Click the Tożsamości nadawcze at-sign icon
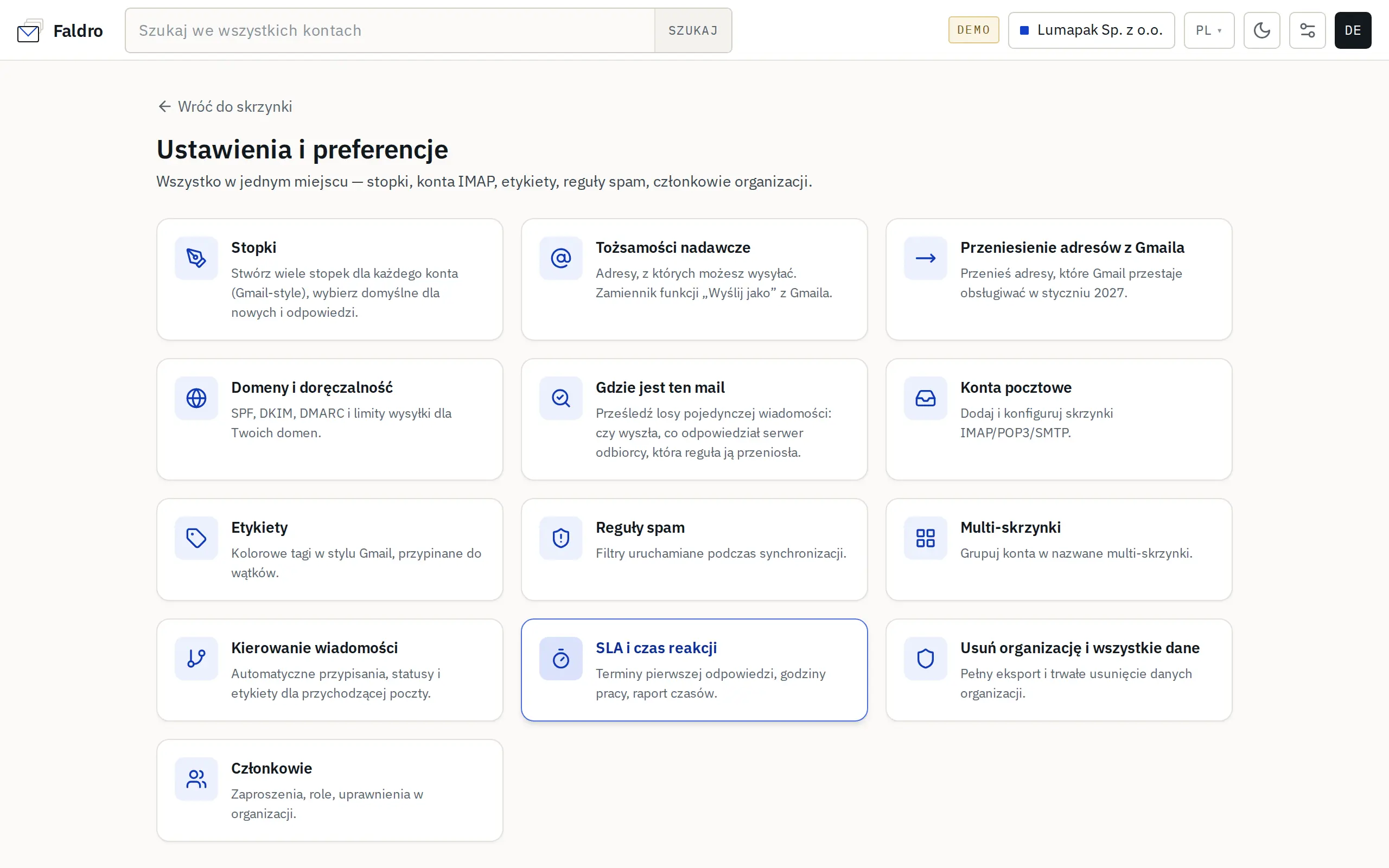Screen dimensions: 1389x868 click(x=561, y=258)
